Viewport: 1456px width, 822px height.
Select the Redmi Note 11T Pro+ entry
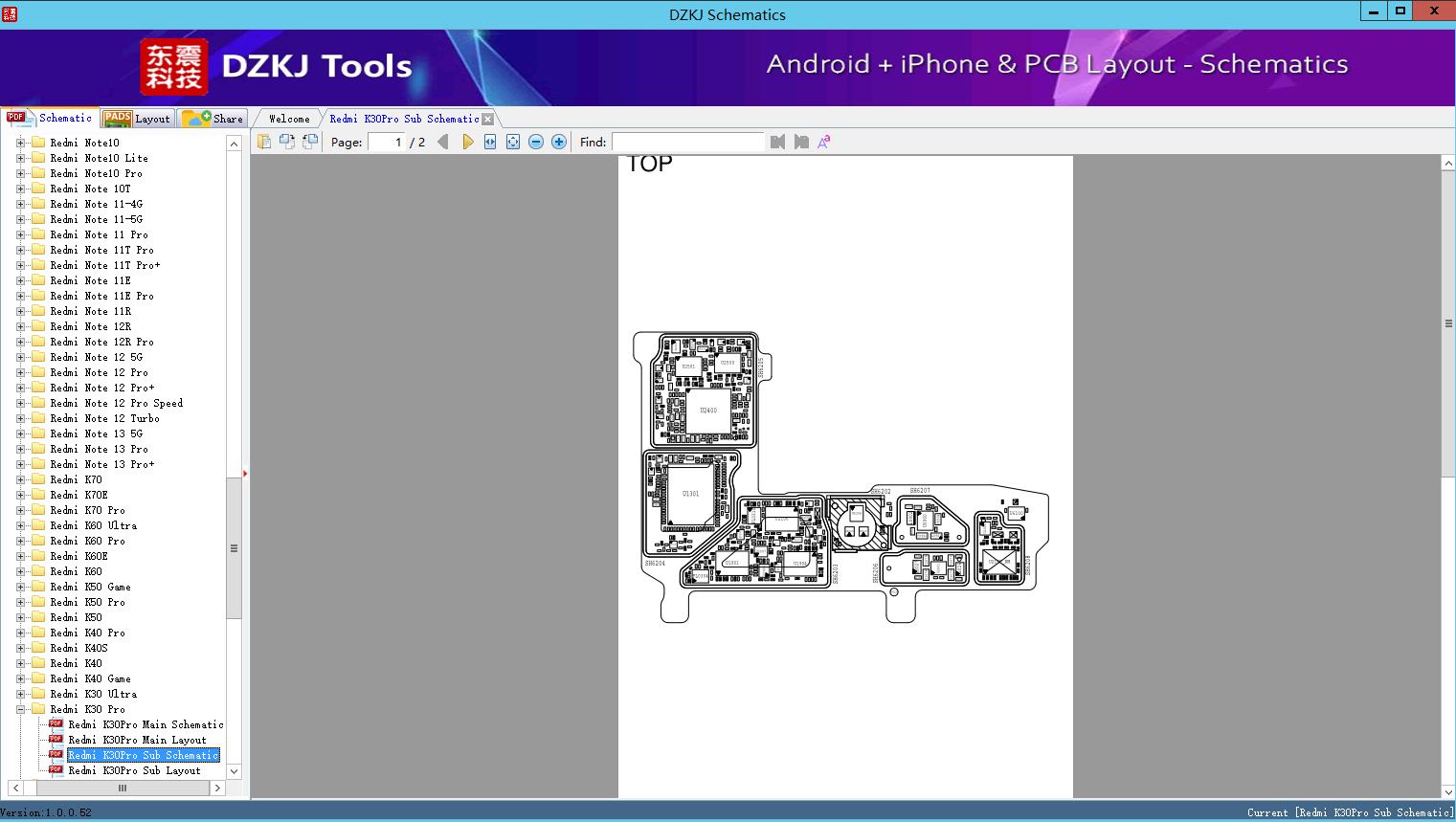(x=105, y=265)
